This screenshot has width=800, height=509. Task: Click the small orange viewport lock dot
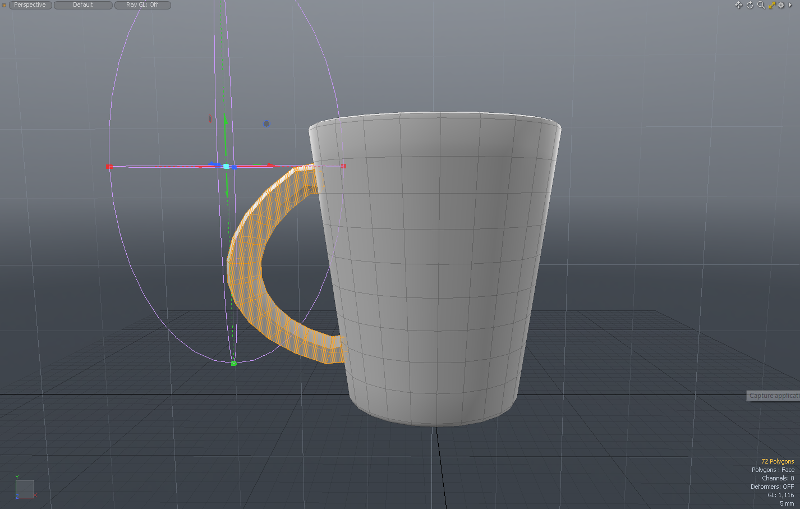coord(5,5)
